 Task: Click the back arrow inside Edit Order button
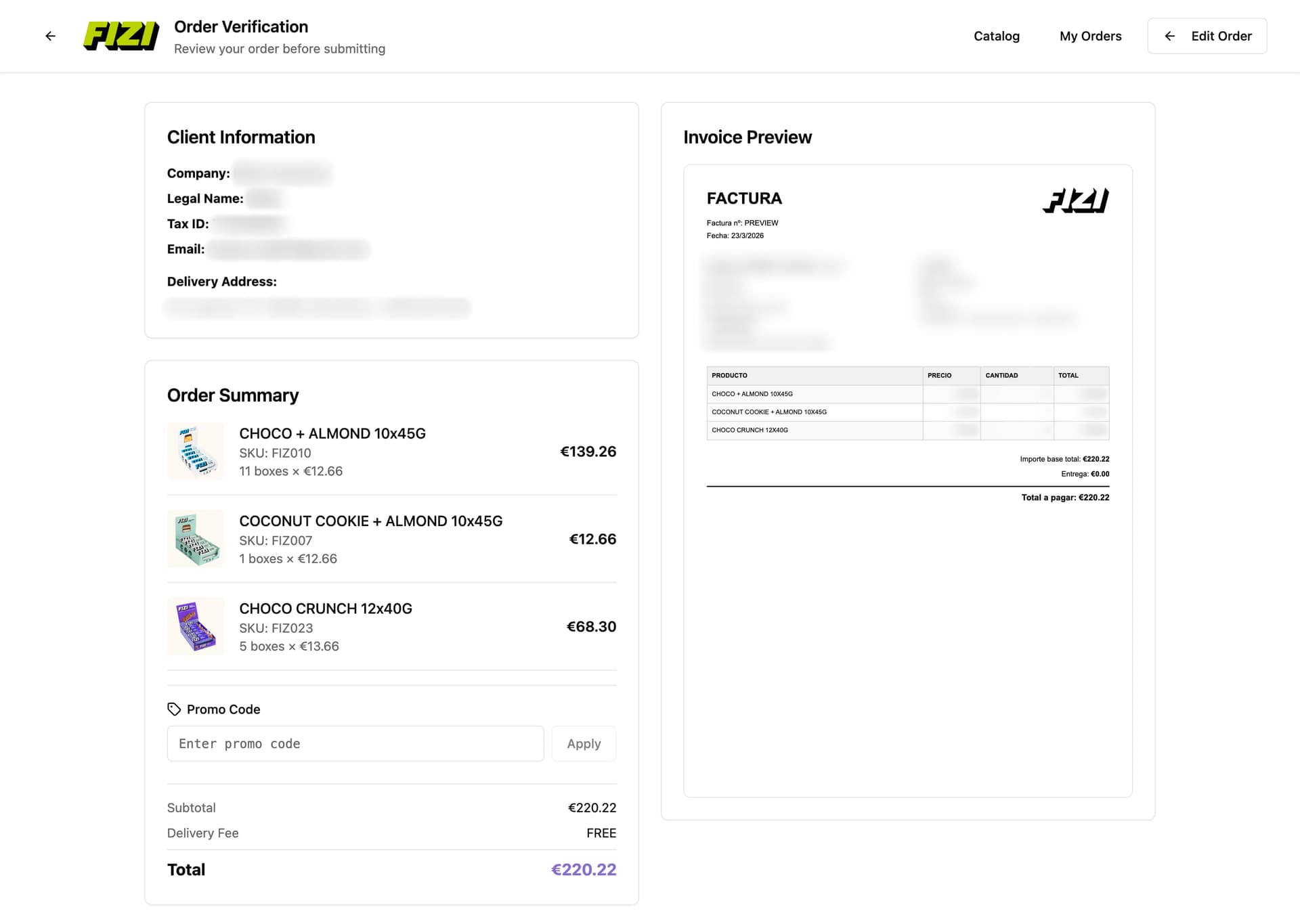point(1169,36)
